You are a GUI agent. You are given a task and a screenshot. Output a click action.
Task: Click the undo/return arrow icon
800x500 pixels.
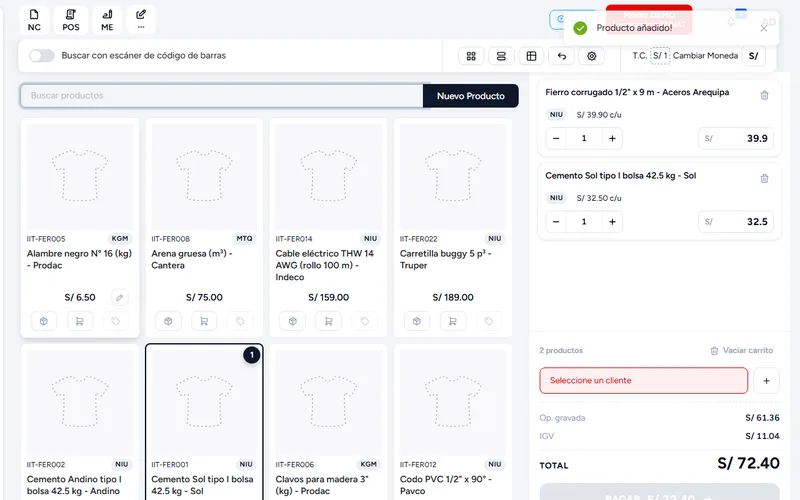pos(561,56)
